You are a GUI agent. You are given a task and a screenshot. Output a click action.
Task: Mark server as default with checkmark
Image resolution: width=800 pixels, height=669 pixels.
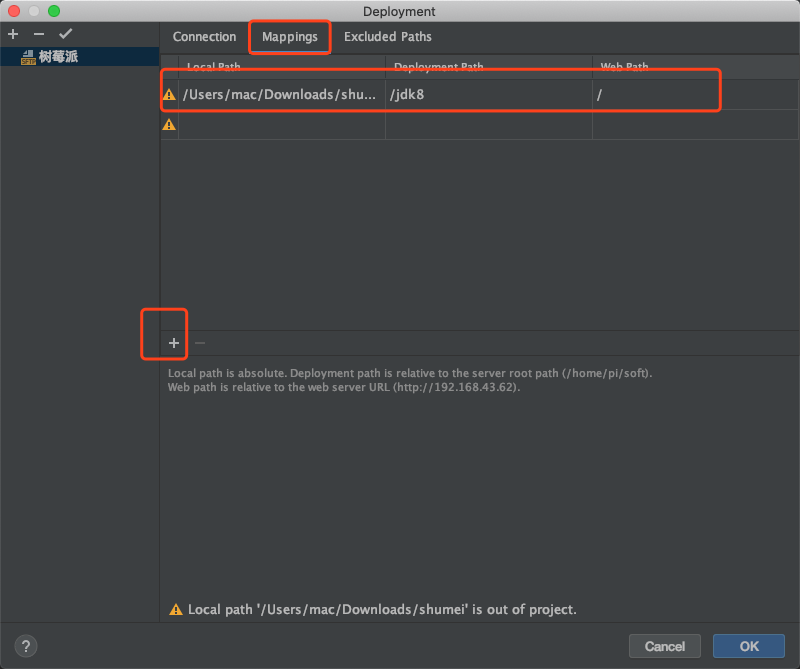(x=65, y=34)
